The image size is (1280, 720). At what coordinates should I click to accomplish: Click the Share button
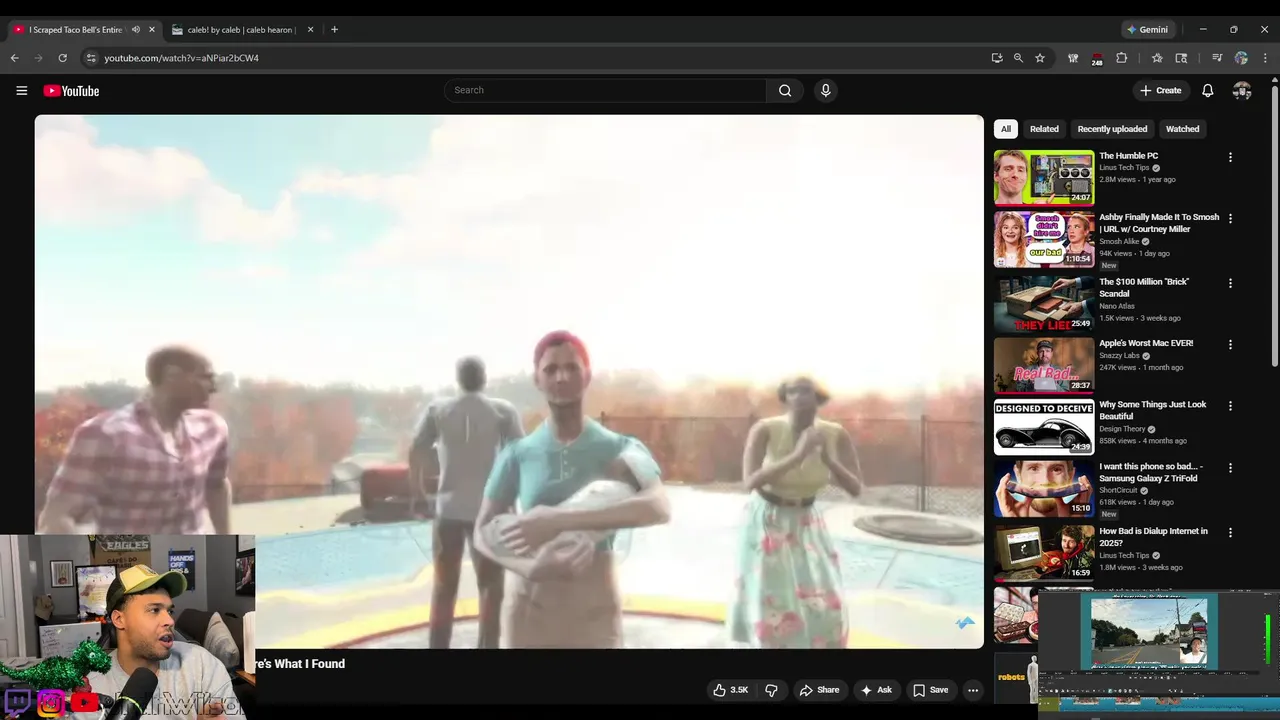coord(818,690)
